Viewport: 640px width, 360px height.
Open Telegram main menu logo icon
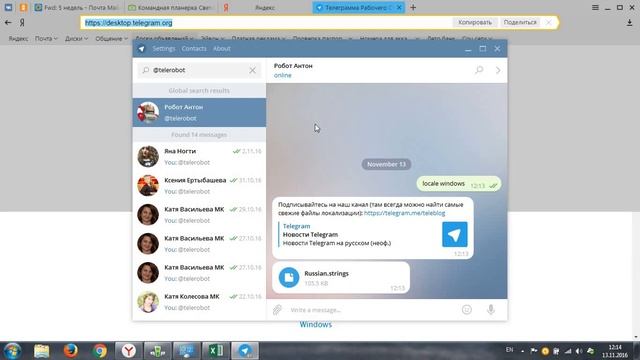pyautogui.click(x=141, y=49)
